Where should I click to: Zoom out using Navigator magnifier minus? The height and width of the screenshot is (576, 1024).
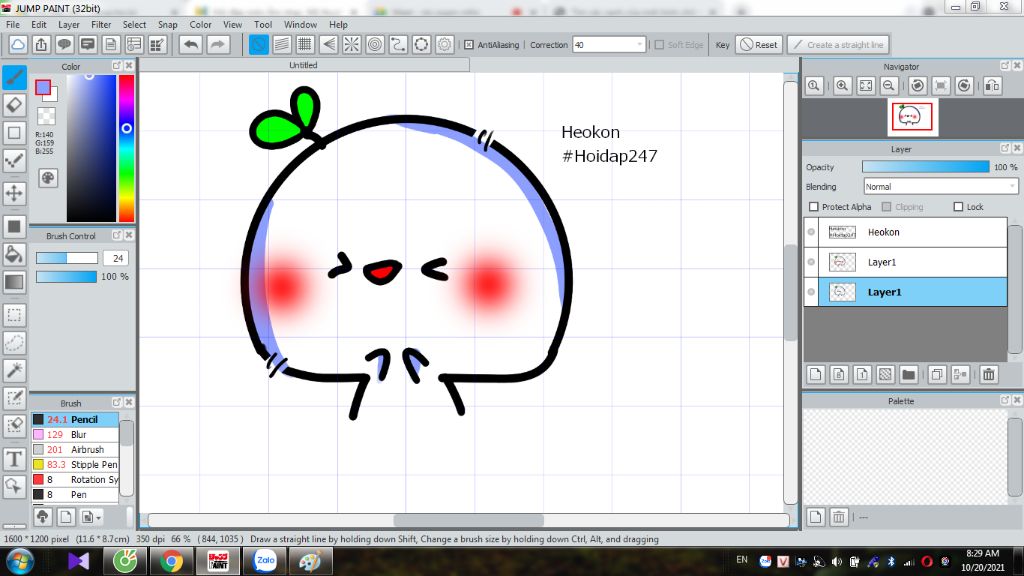pos(889,86)
